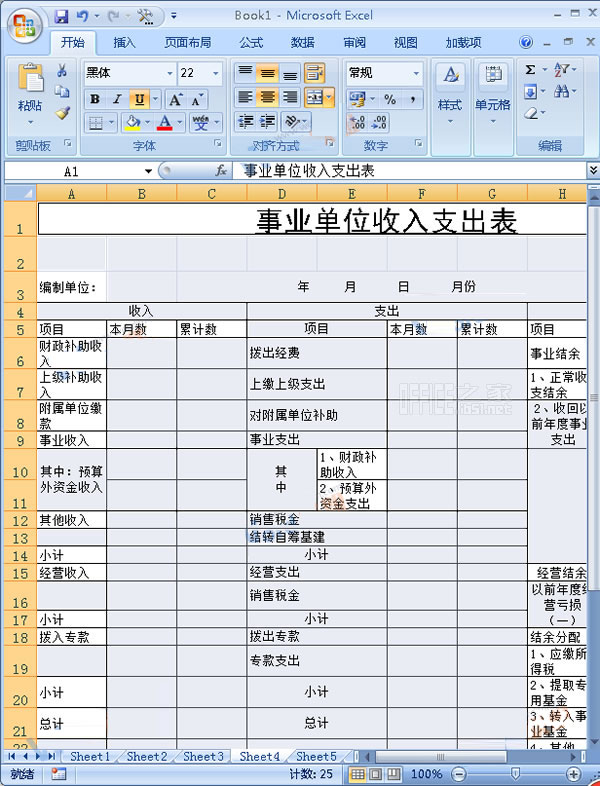Toggle wrap text button
The height and width of the screenshot is (786, 600).
coord(314,73)
